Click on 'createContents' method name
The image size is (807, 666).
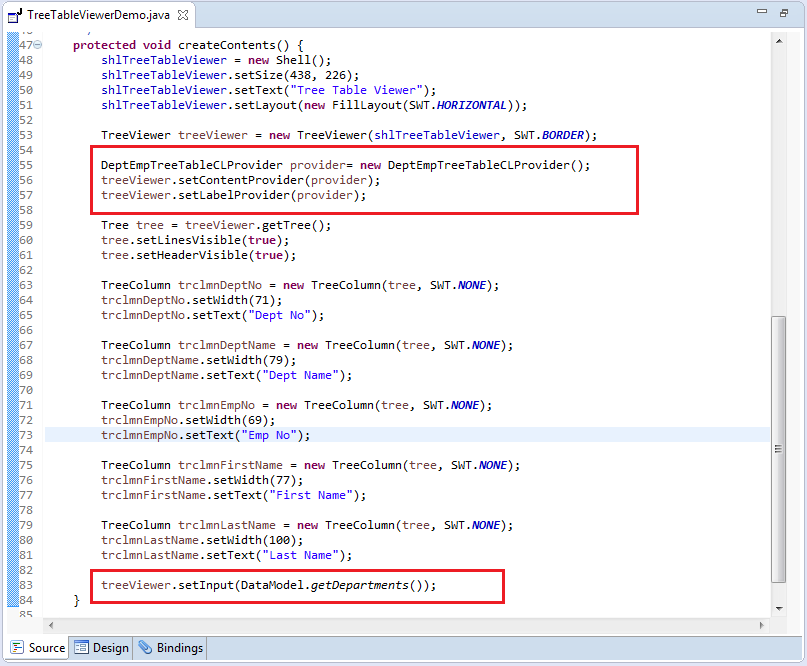pyautogui.click(x=227, y=45)
